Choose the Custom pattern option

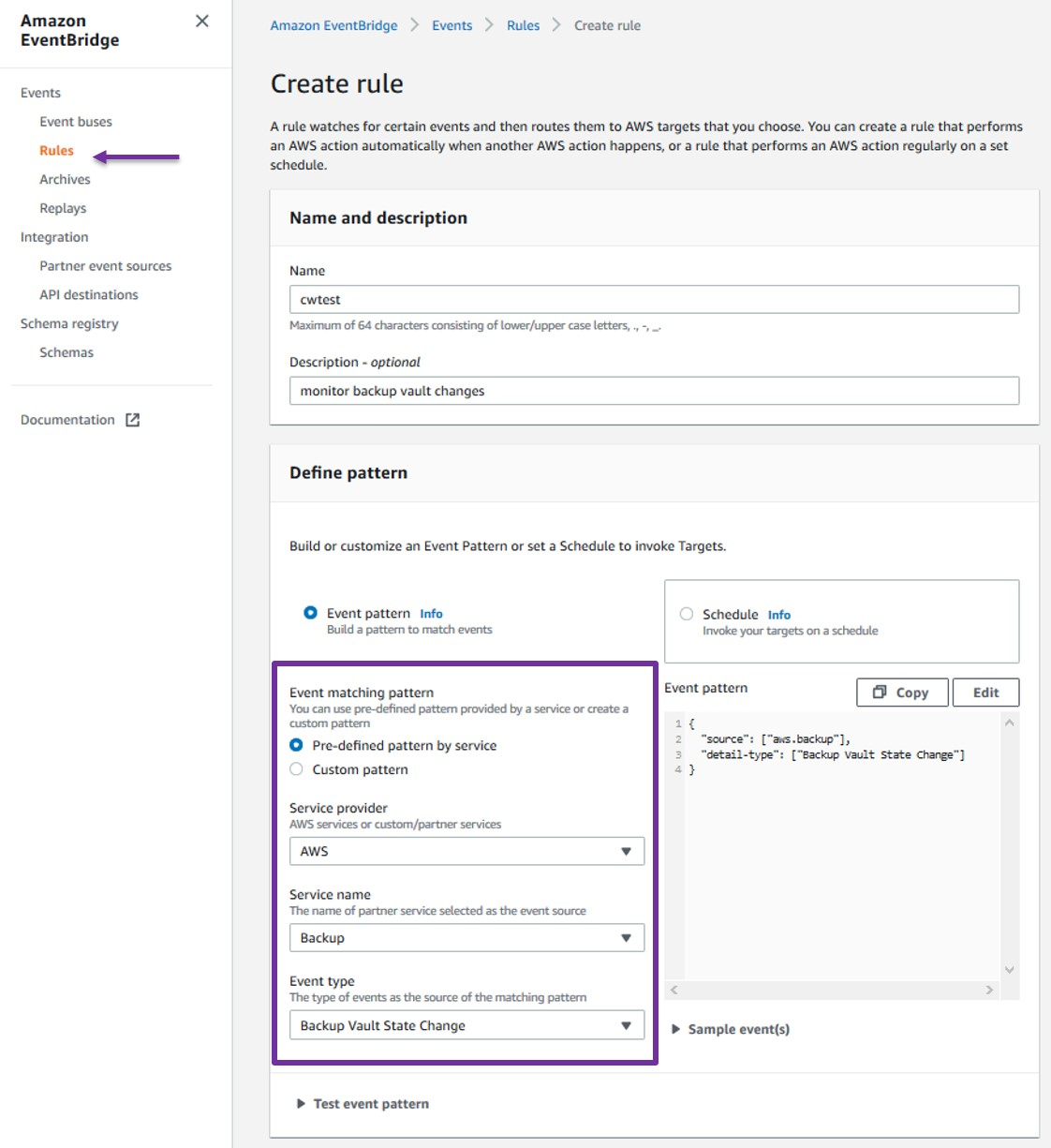click(296, 768)
